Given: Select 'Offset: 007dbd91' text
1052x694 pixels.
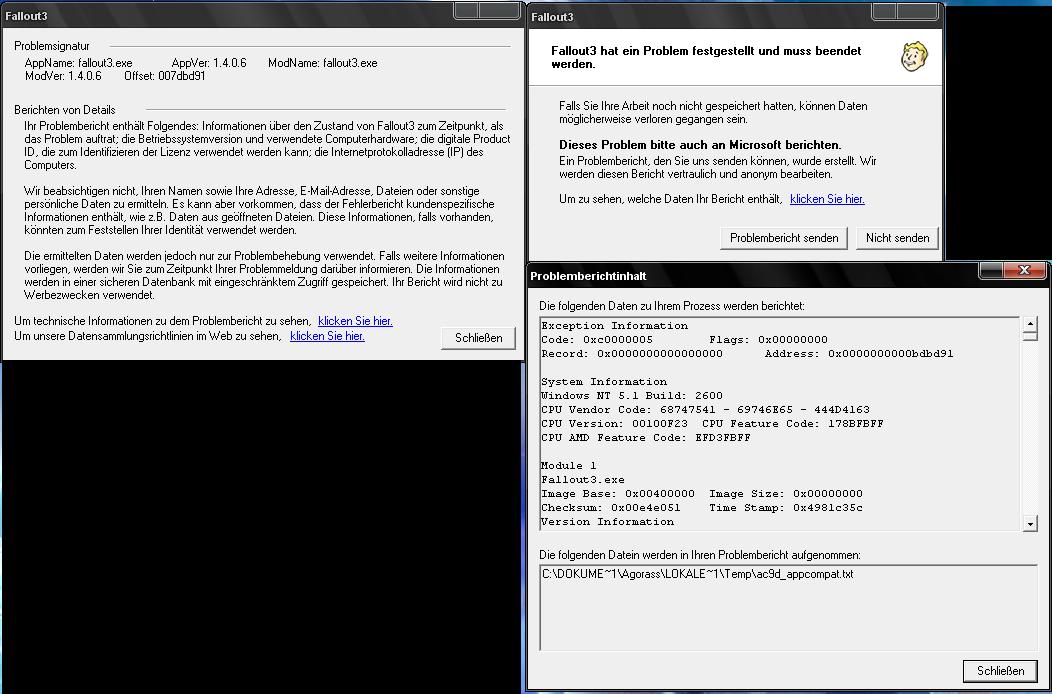Looking at the screenshot, I should tap(164, 77).
